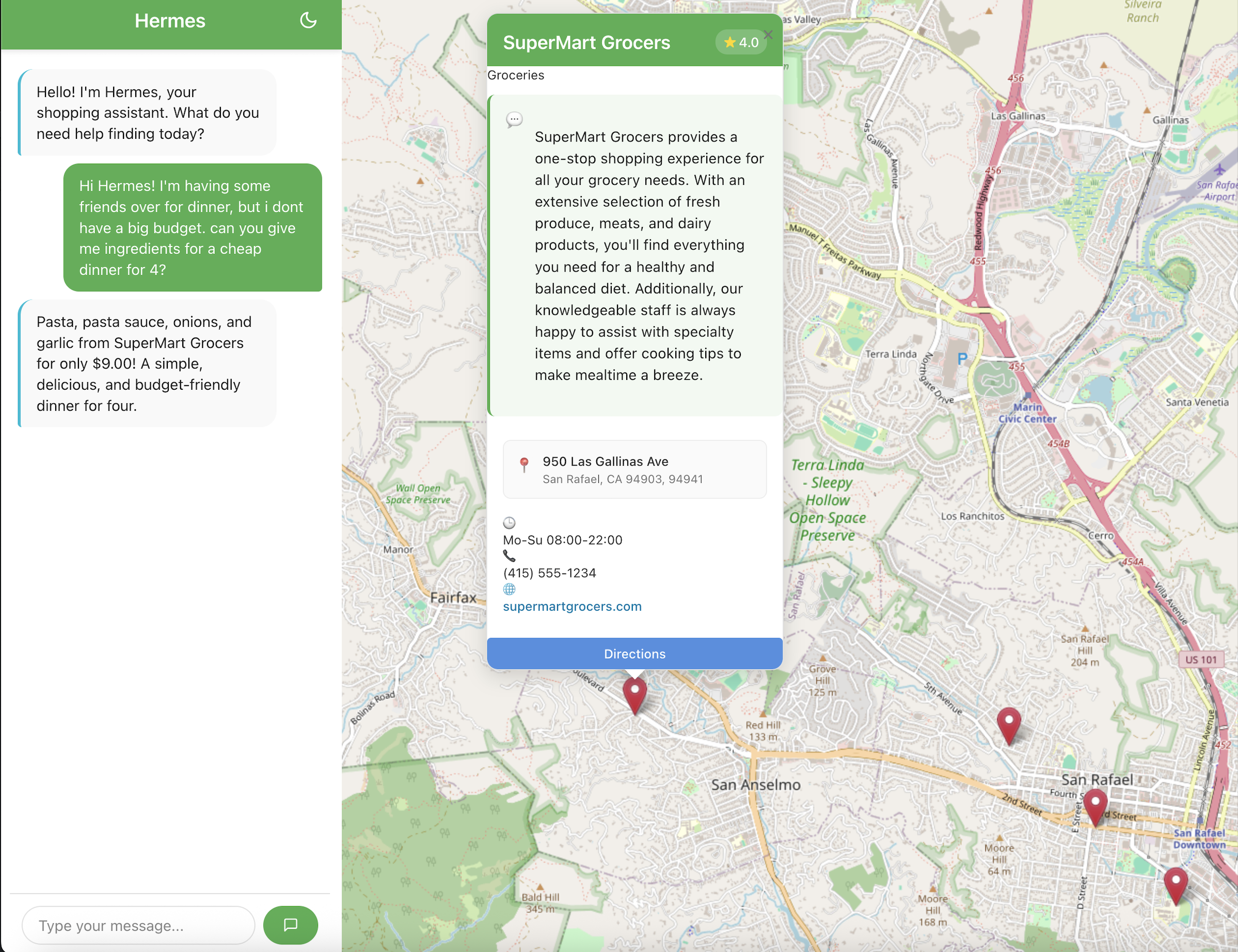Viewport: 1238px width, 952px height.
Task: Click the pasta ingredients reply from Hermes
Action: (147, 363)
